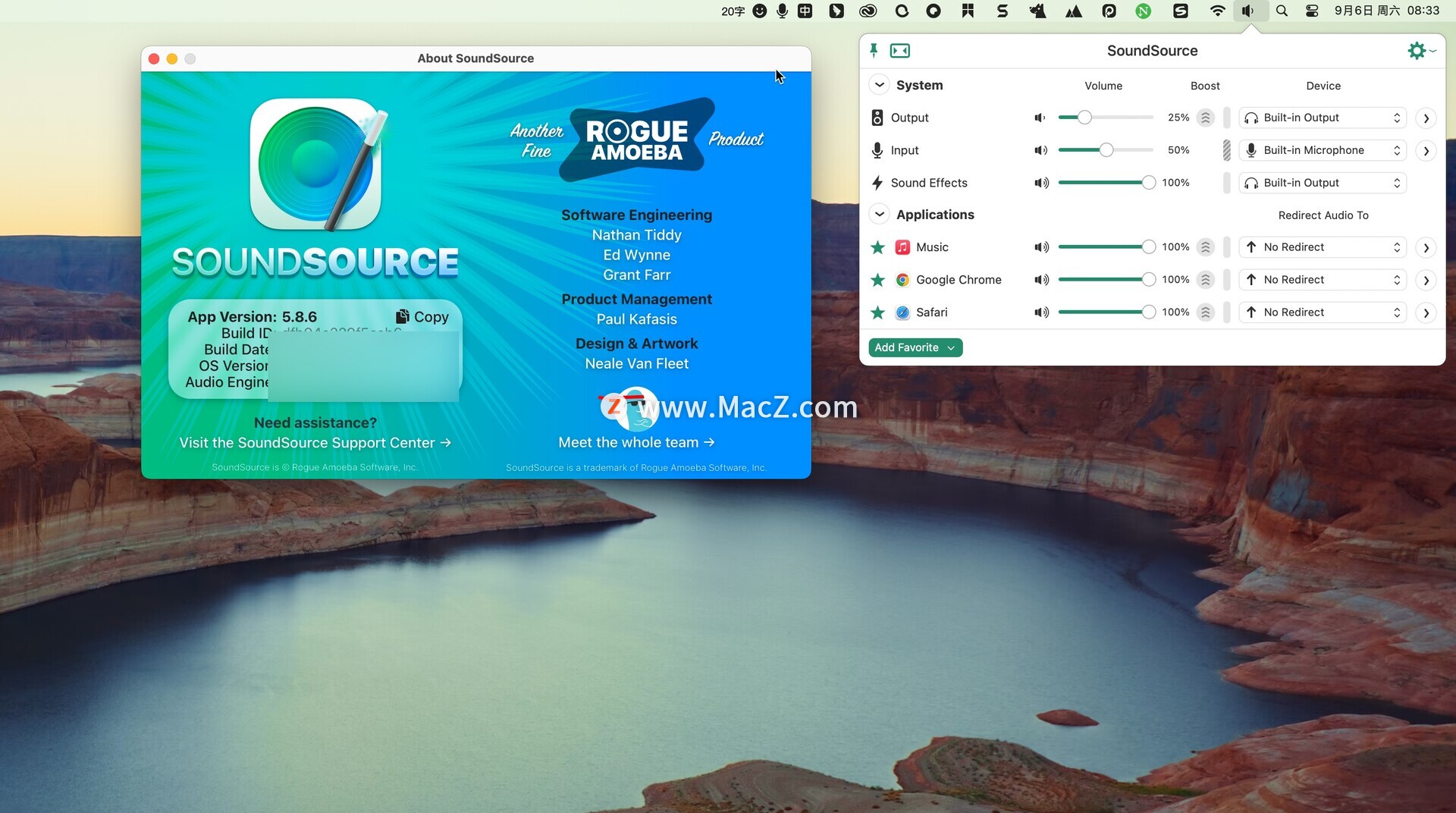Toggle Boost for Google Chrome row

(1205, 280)
